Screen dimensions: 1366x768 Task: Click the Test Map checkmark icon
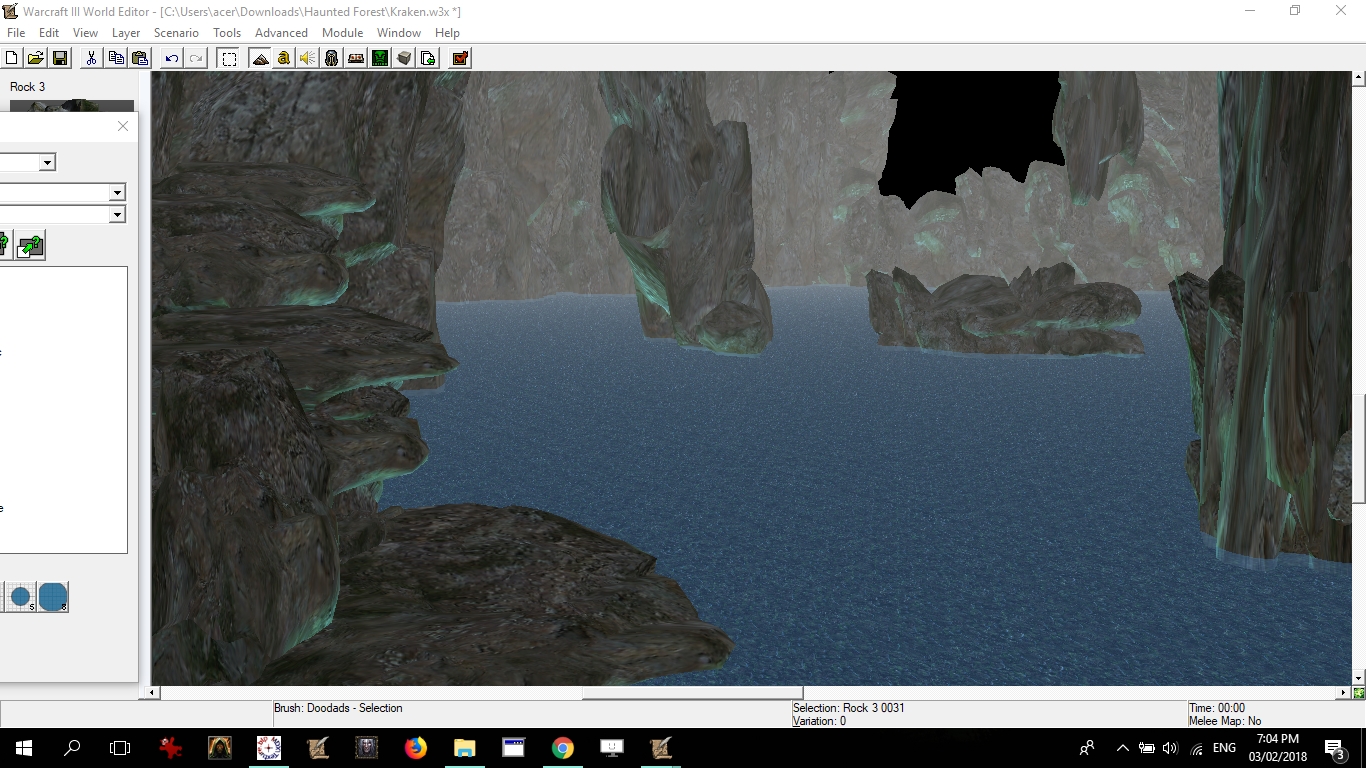coord(460,58)
